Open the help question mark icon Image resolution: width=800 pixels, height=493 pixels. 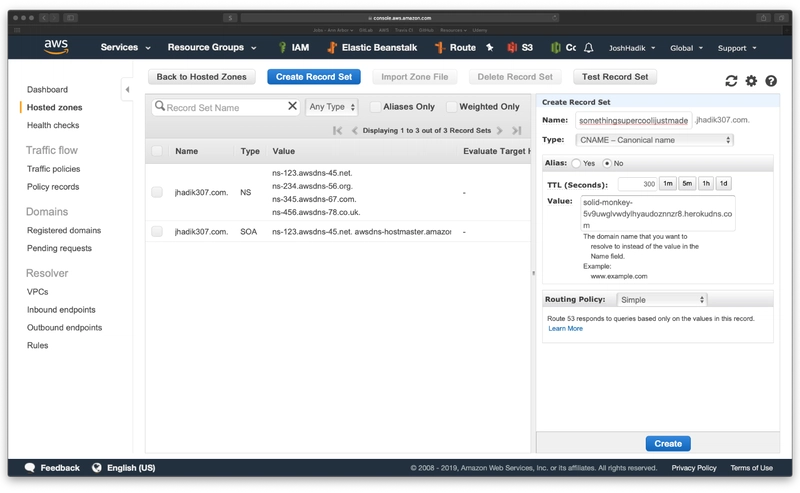[771, 81]
